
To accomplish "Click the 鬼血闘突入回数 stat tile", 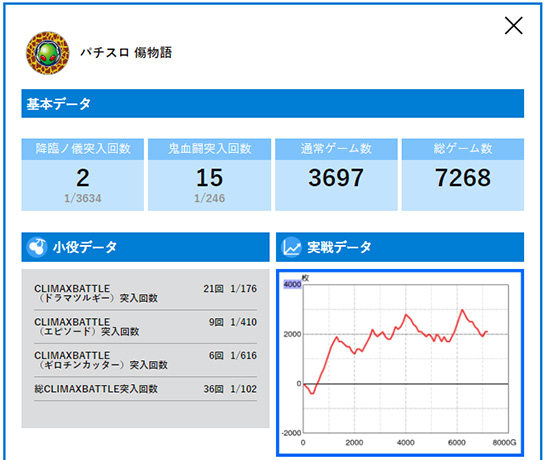I will [x=210, y=174].
